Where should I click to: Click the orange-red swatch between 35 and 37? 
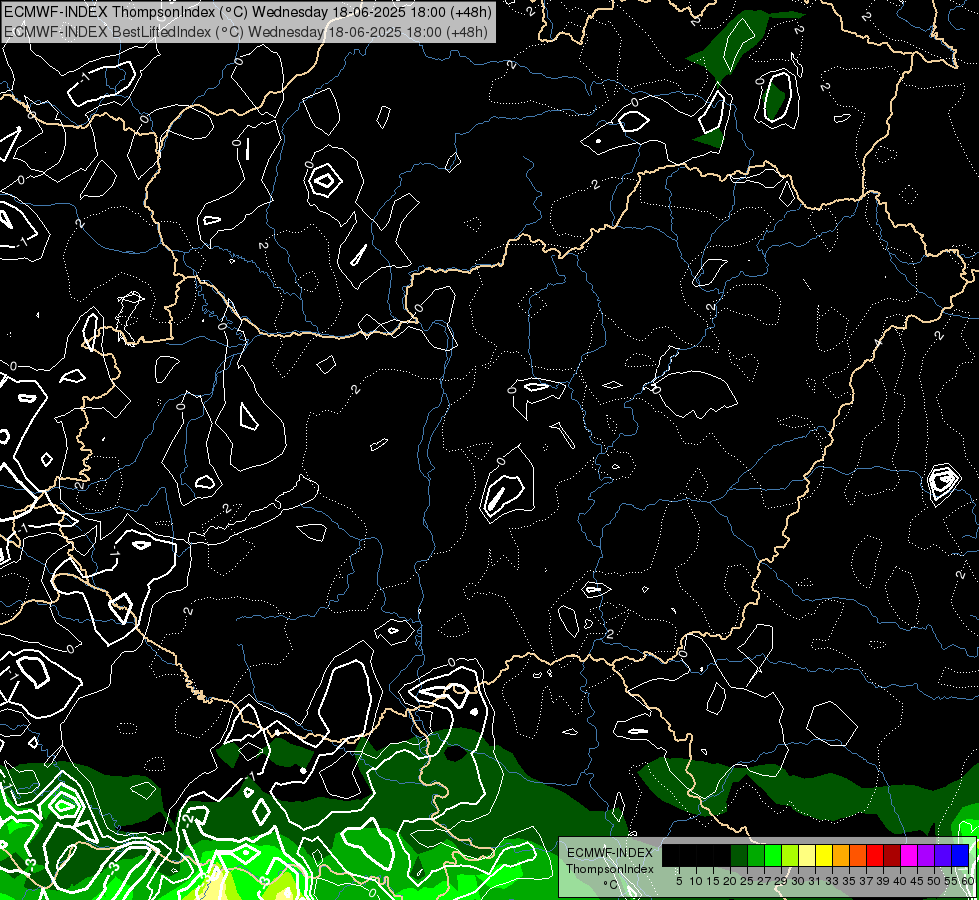(x=858, y=855)
